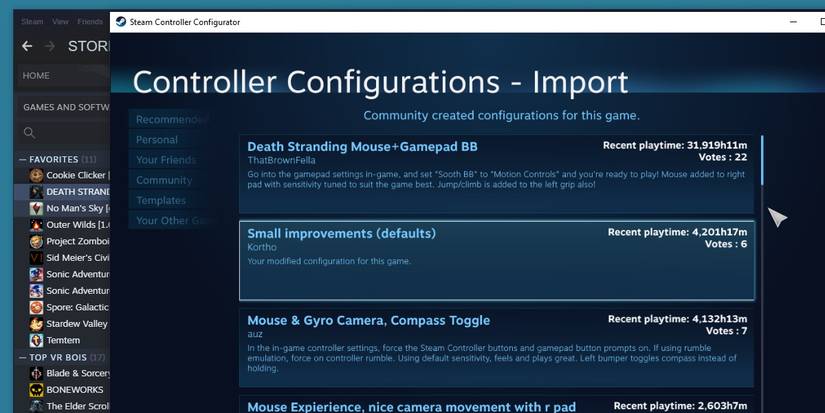Select Small improvements (defaults) configuration

coord(497,261)
